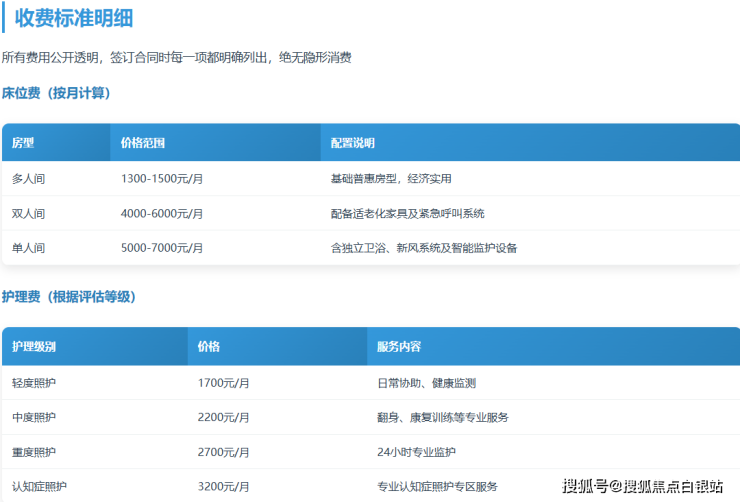Screen dimensions: 740x502
Task: Click the 价格范围 column header
Action: click(143, 143)
